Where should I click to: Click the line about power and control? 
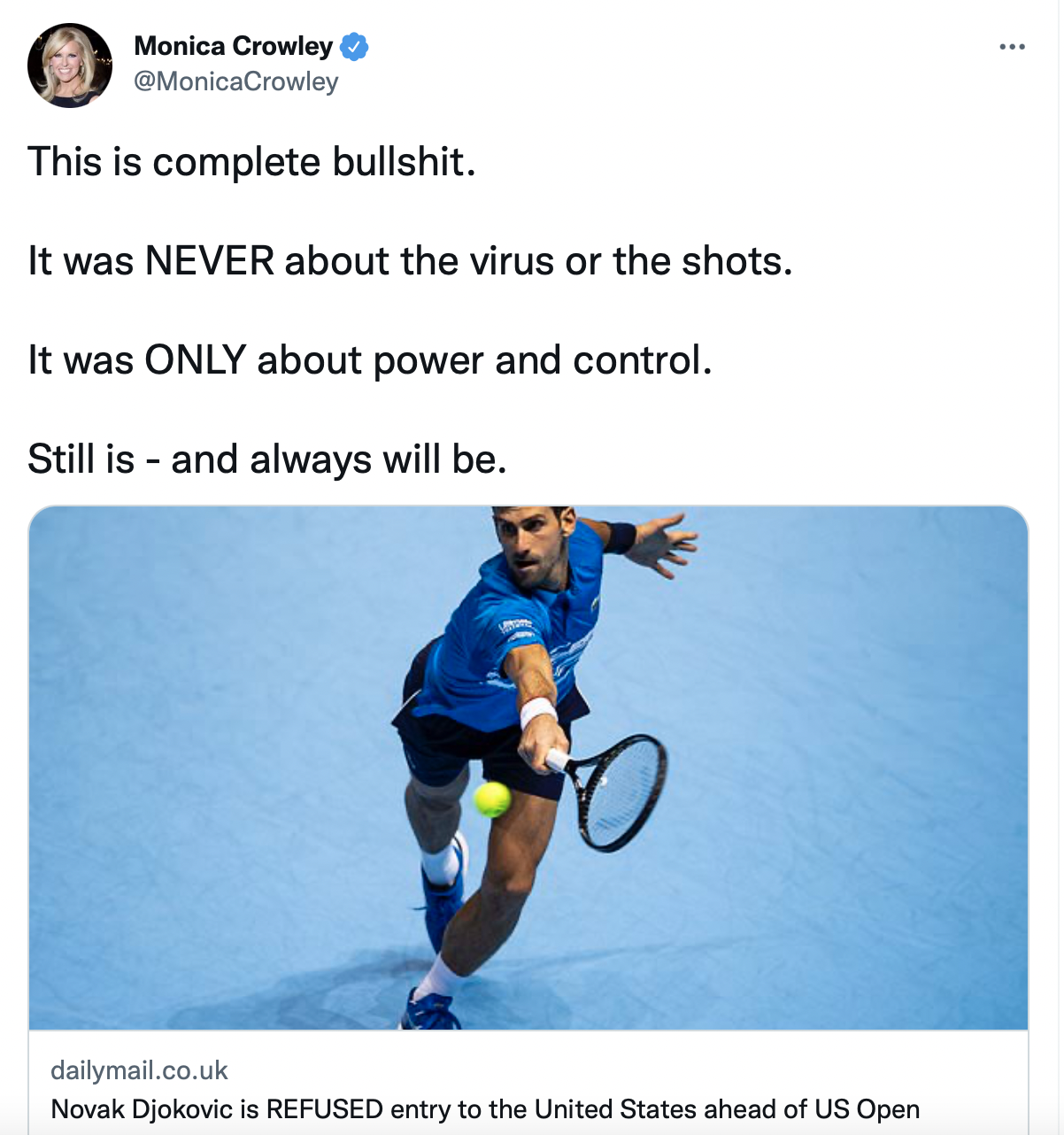pyautogui.click(x=370, y=360)
